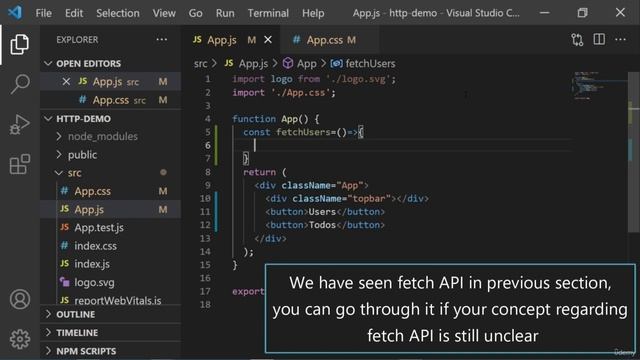Viewport: 640px width, 360px height.
Task: Open the Help menu
Action: pyautogui.click(x=313, y=13)
